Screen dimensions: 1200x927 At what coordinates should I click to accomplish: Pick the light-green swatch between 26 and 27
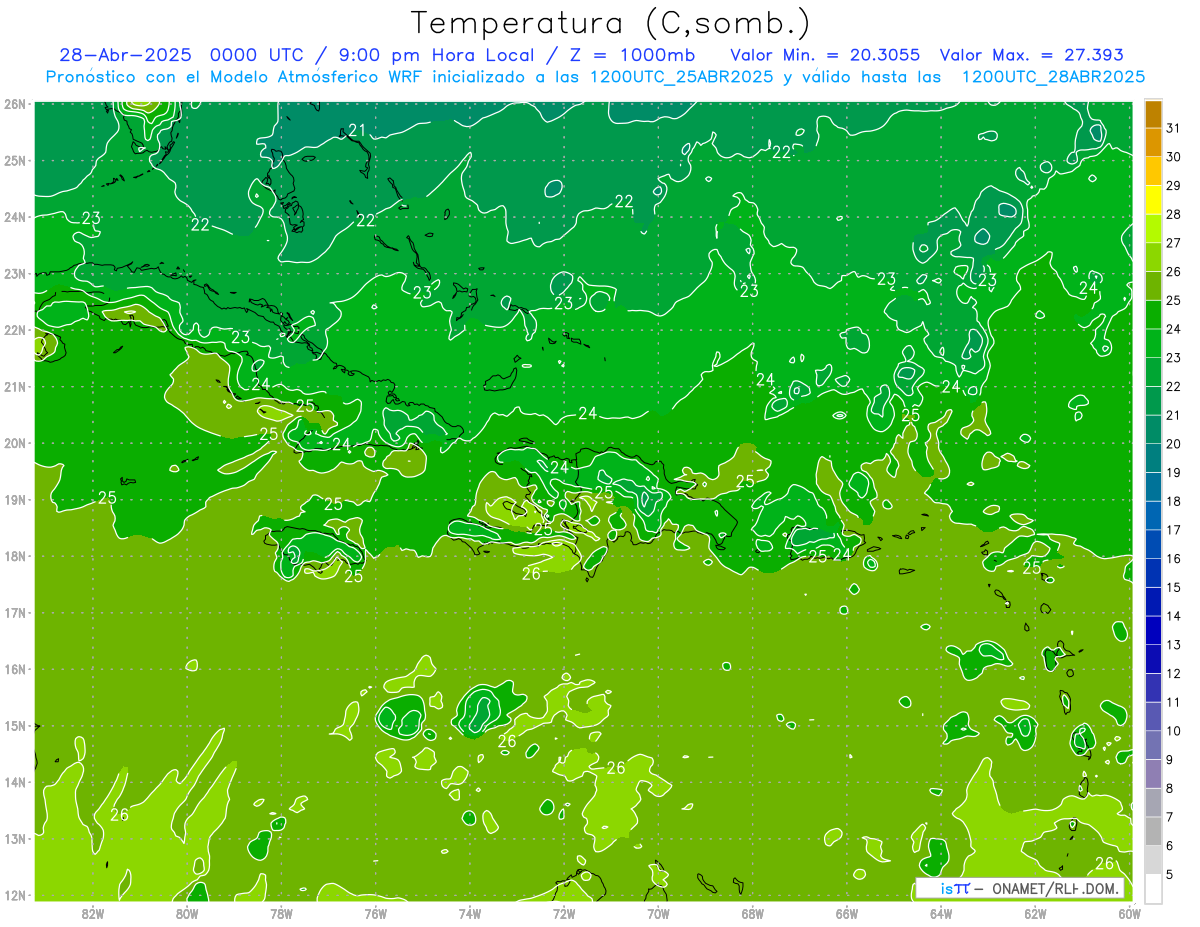(1153, 257)
